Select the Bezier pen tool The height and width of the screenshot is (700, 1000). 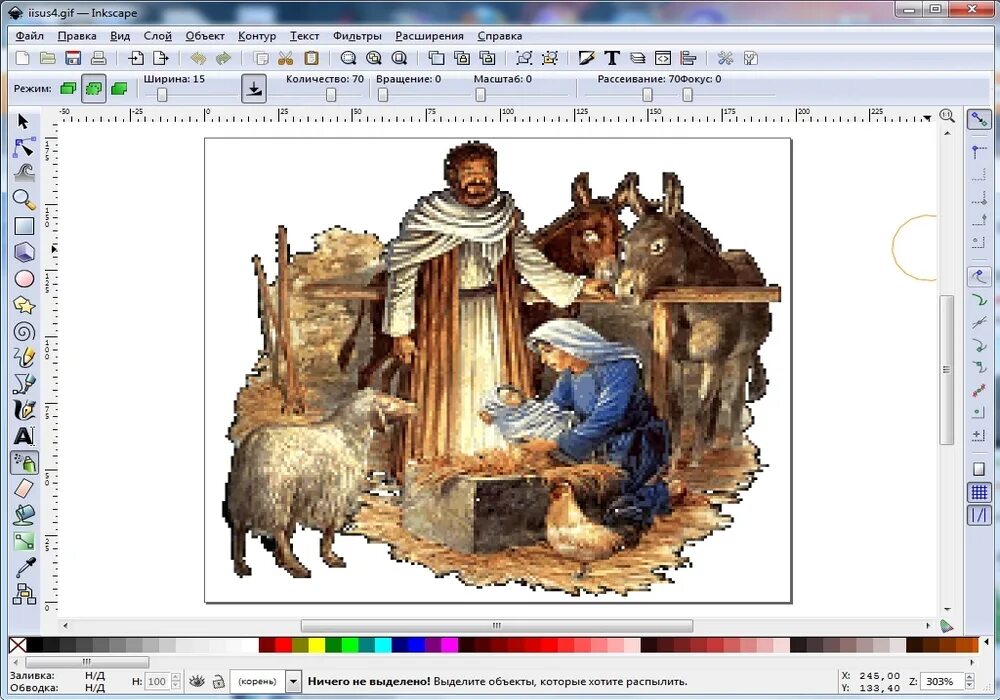(x=24, y=384)
